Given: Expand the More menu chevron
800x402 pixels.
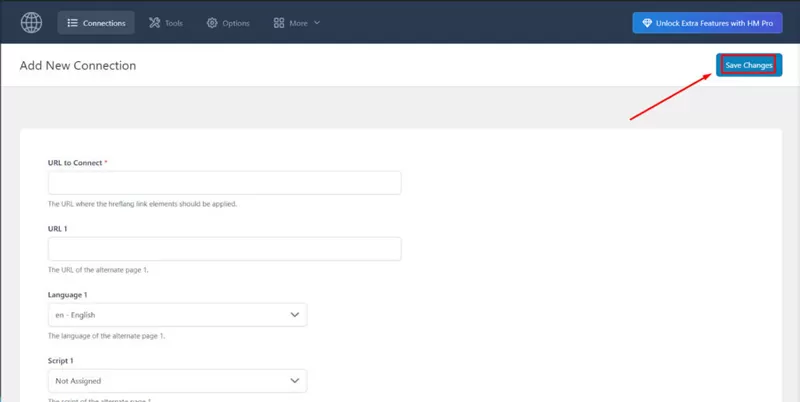Looking at the screenshot, I should pyautogui.click(x=317, y=23).
